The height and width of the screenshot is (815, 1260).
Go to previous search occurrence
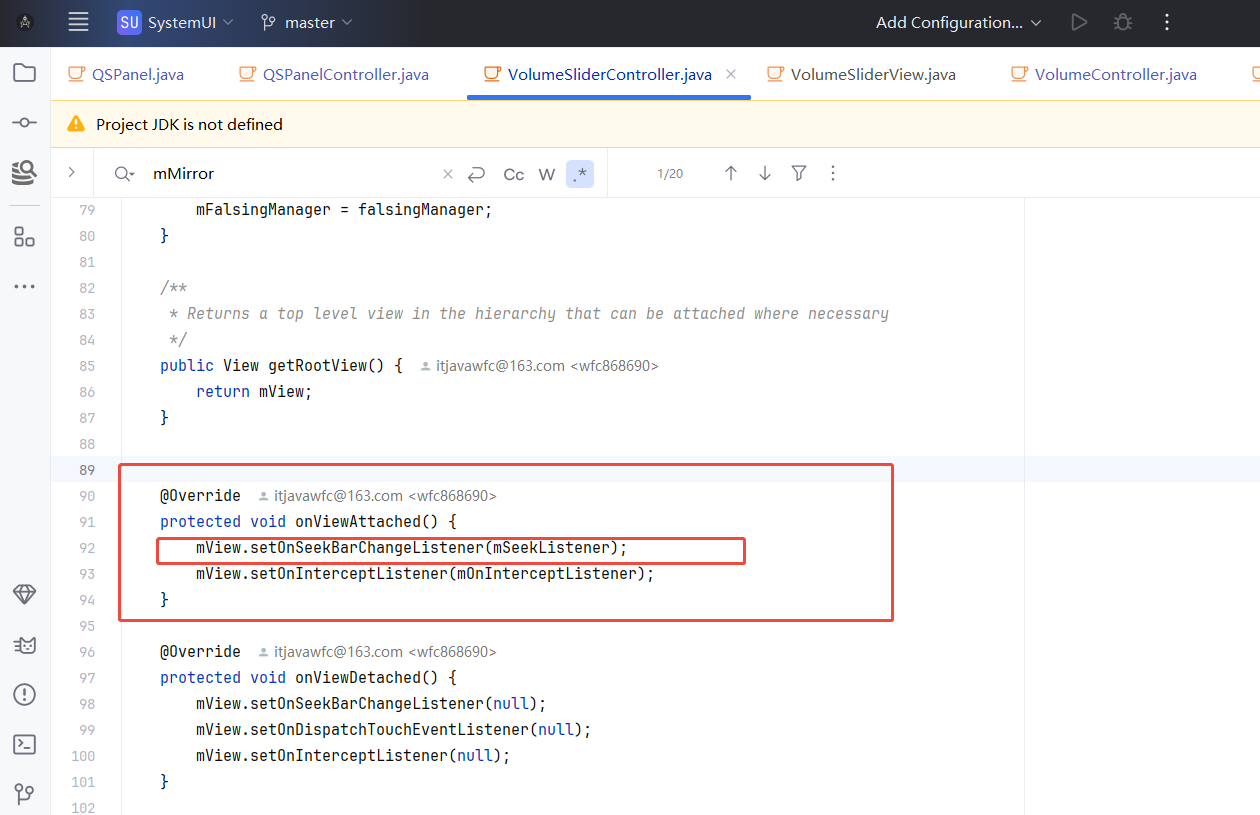pos(731,173)
